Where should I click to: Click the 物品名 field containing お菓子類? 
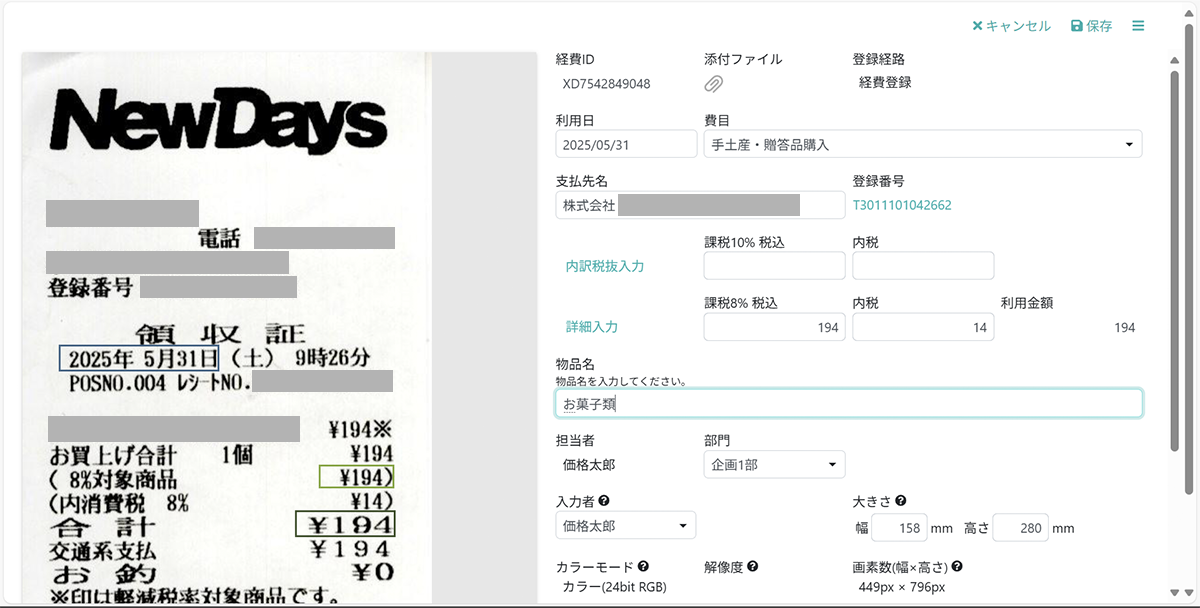pos(849,403)
